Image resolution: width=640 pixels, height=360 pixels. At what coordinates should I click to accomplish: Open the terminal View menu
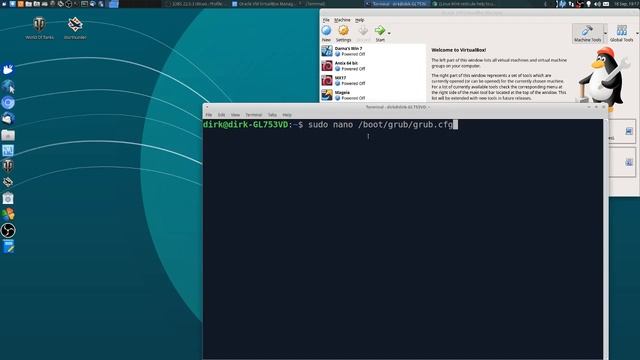tap(235, 115)
